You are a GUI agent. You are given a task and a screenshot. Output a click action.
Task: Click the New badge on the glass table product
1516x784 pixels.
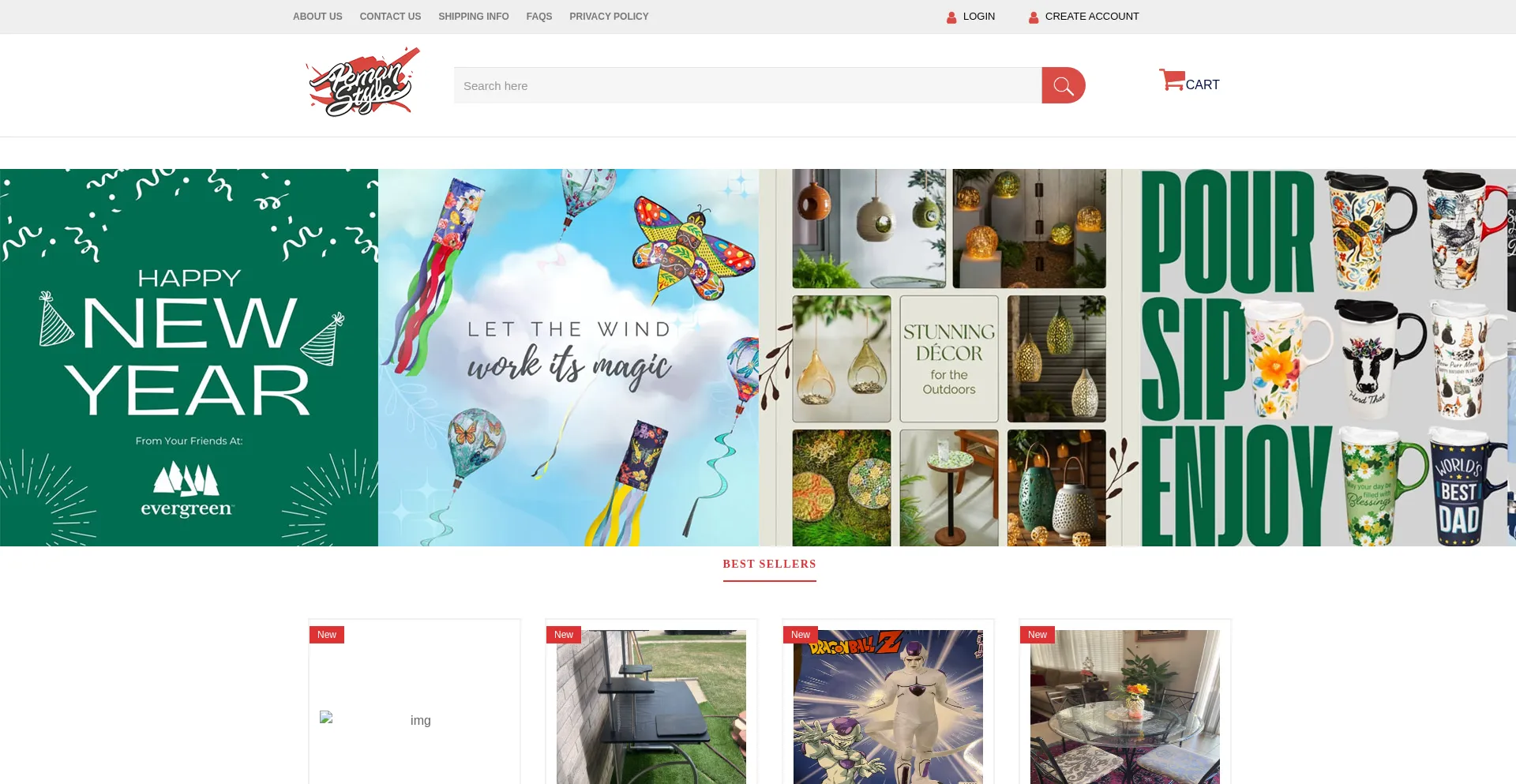[1038, 635]
